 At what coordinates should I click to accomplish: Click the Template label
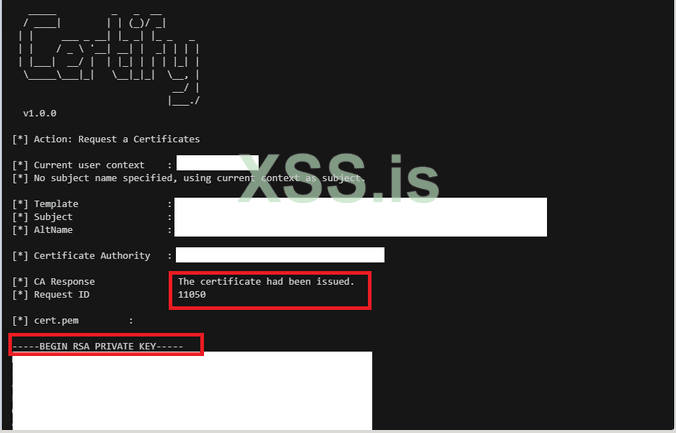(56, 204)
